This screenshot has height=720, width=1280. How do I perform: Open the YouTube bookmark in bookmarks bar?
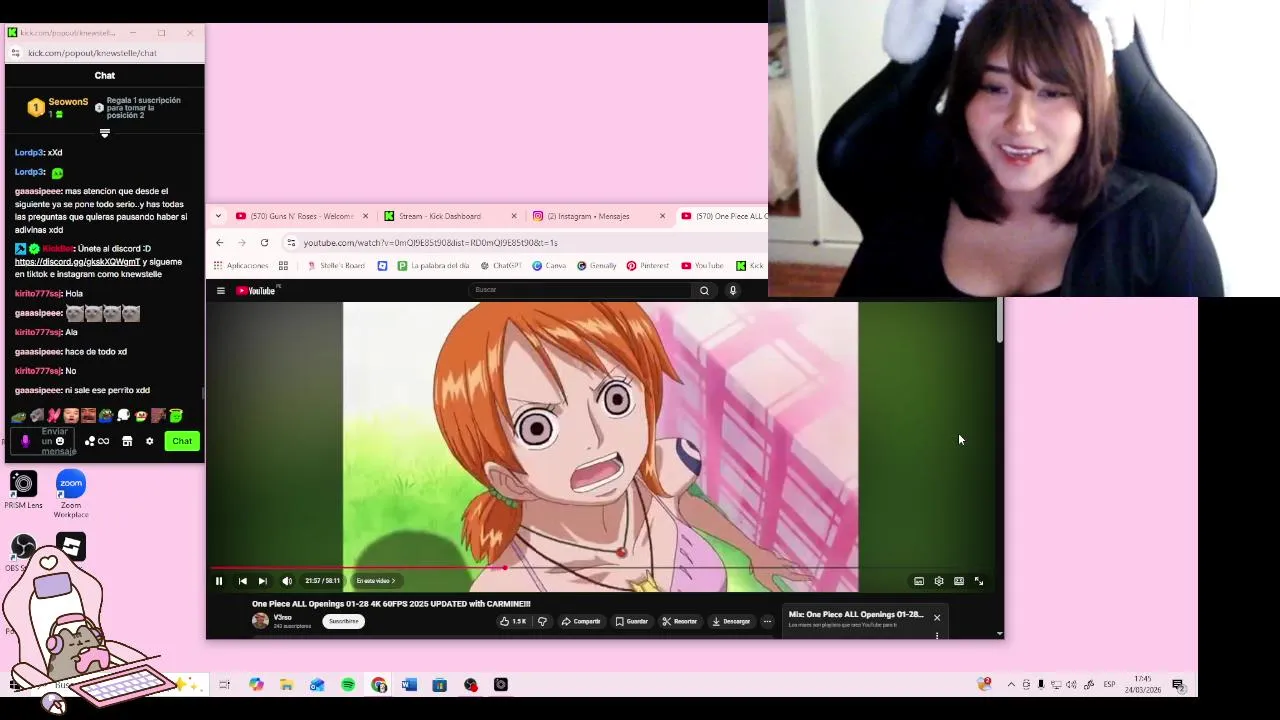(x=702, y=266)
